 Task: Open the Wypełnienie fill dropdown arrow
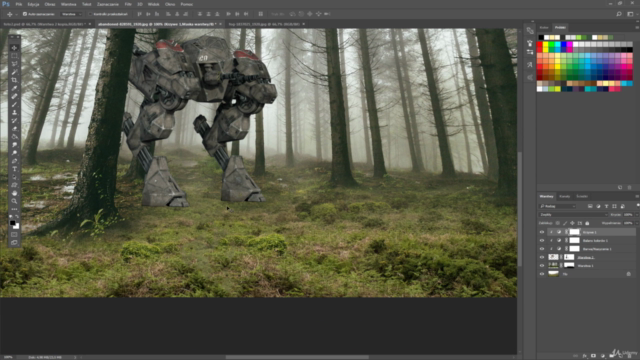tap(637, 223)
